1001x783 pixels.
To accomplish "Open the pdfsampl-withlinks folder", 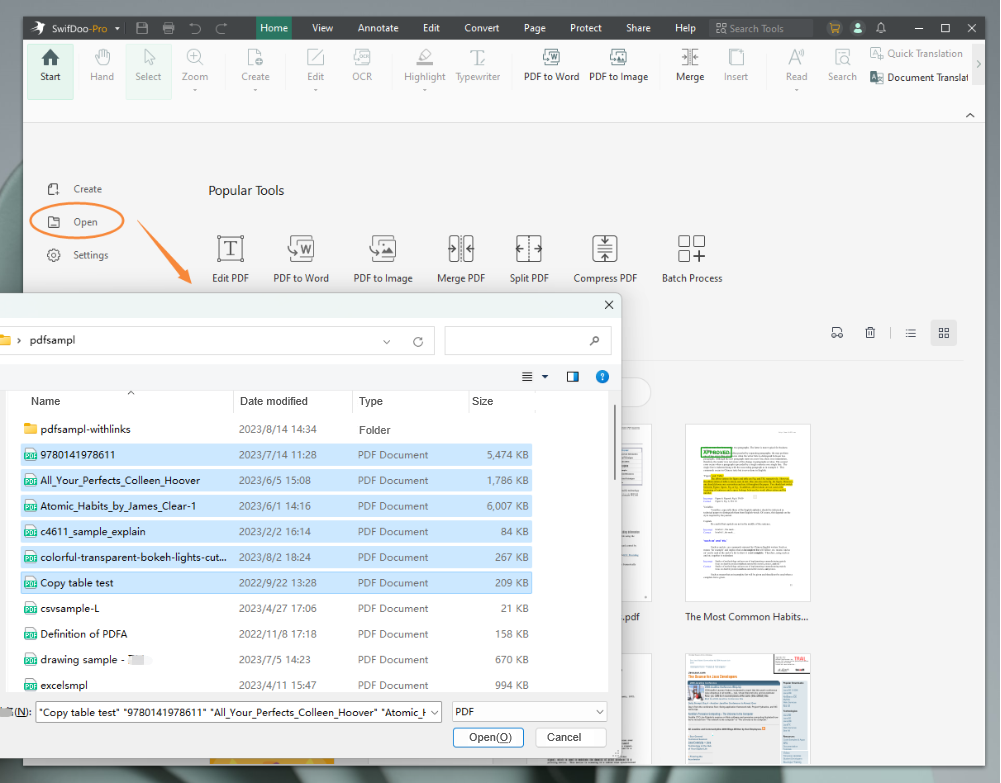I will pos(276,429).
